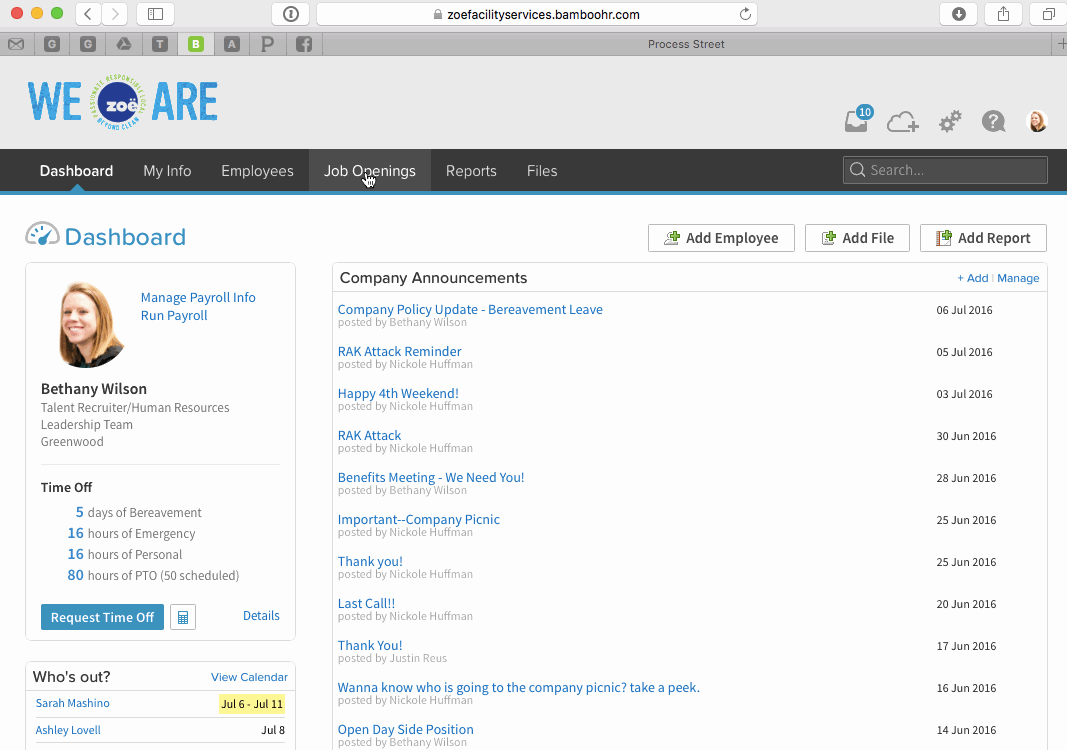Click the cloud upload icon in the header
The image size is (1067, 750).
[903, 120]
